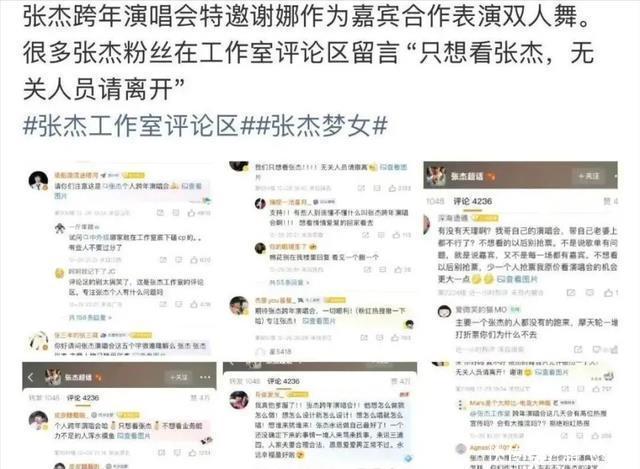Click share icon on 请你们注意这是 comment

[x=160, y=213]
